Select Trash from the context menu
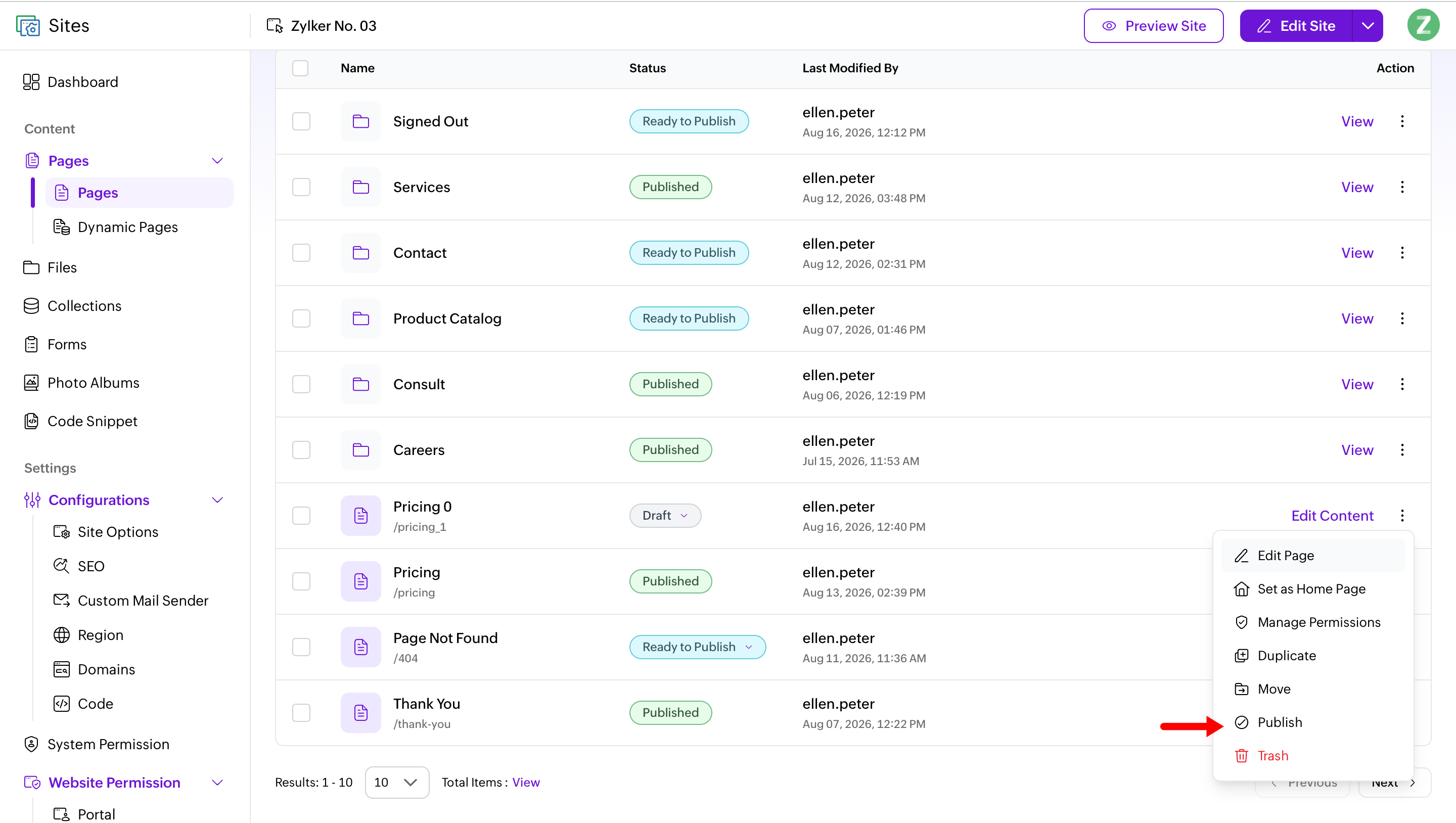This screenshot has height=823, width=1456. pyautogui.click(x=1313, y=756)
